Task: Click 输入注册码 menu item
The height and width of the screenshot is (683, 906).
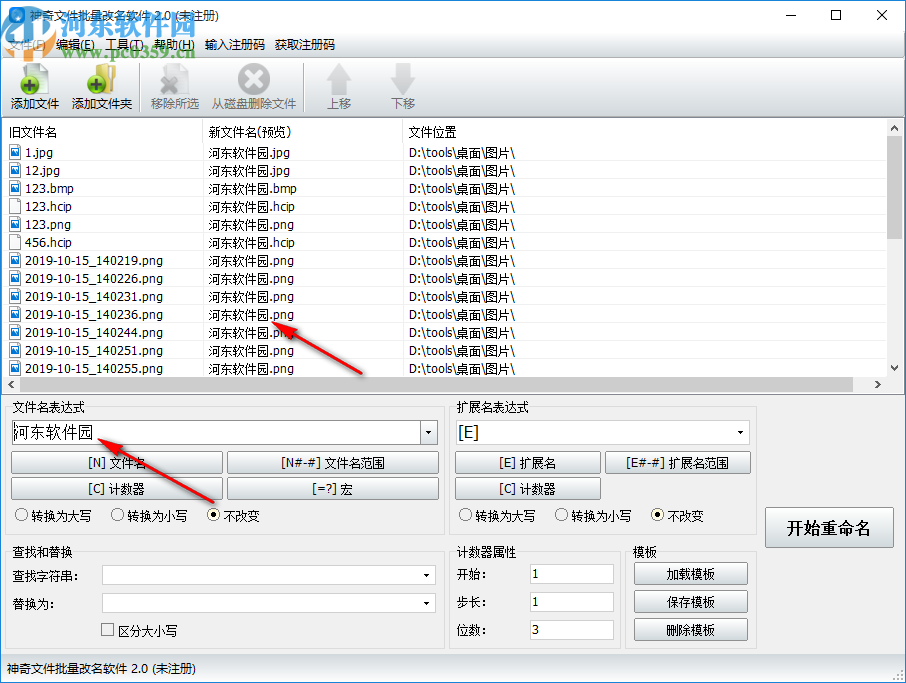Action: pos(235,44)
